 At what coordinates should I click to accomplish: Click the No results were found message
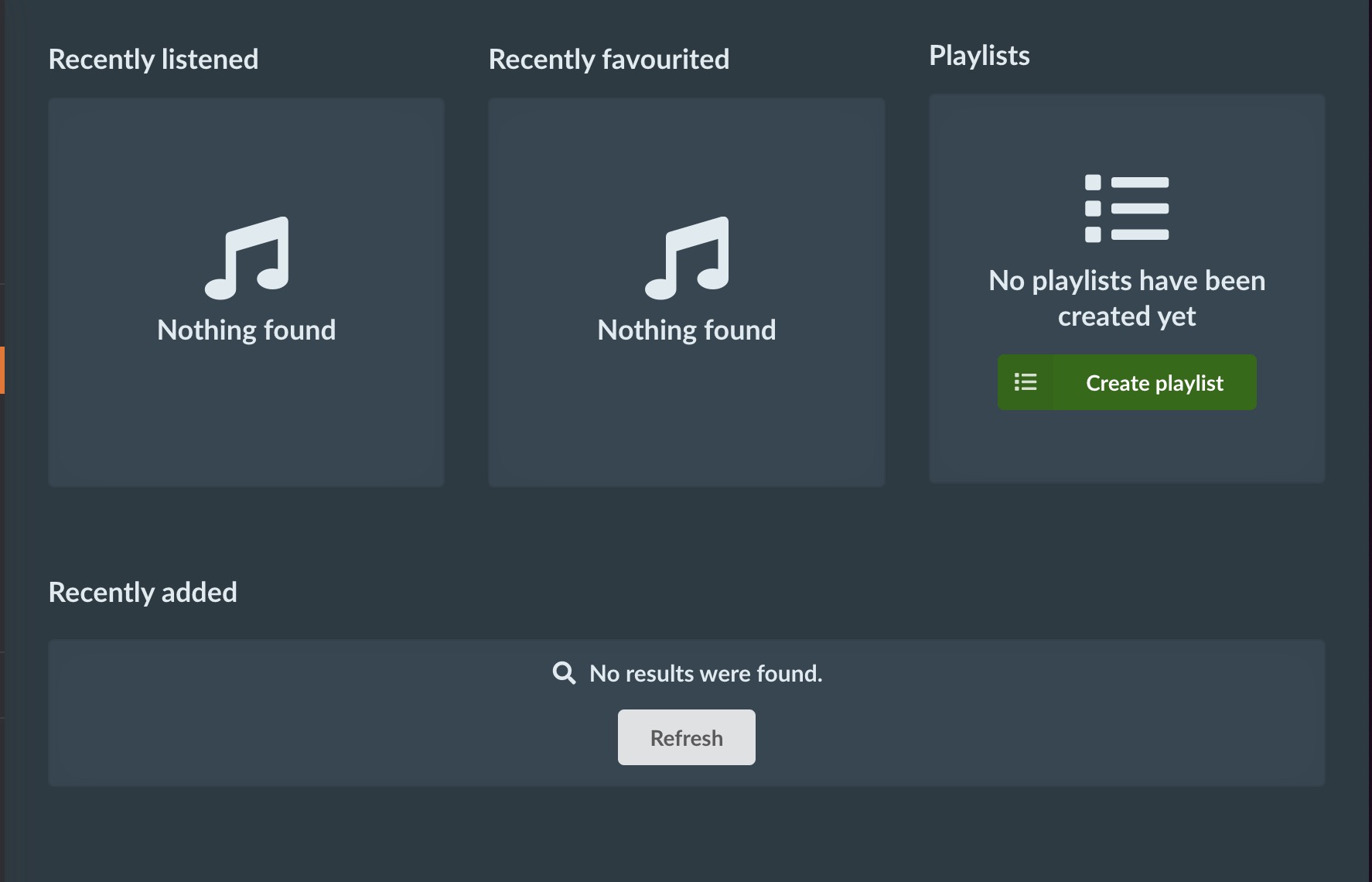pos(705,673)
